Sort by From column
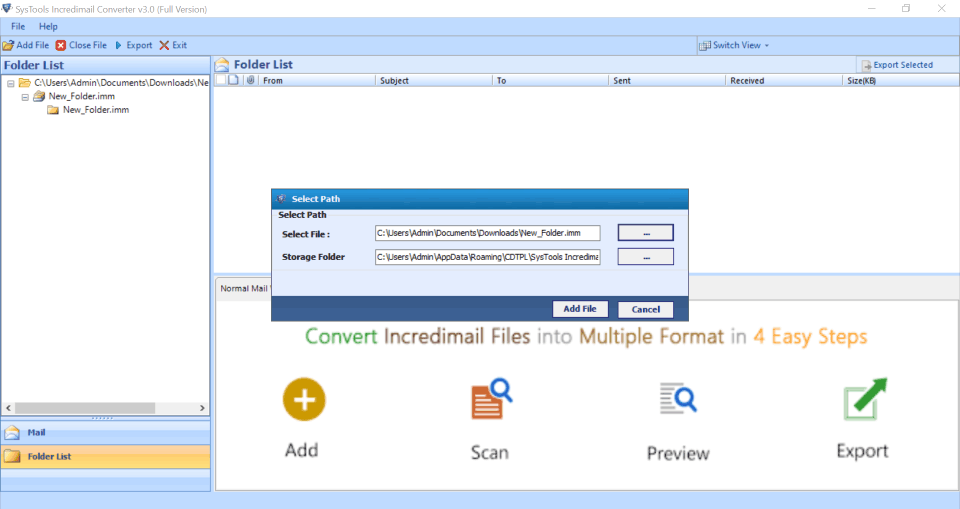 pyautogui.click(x=317, y=80)
